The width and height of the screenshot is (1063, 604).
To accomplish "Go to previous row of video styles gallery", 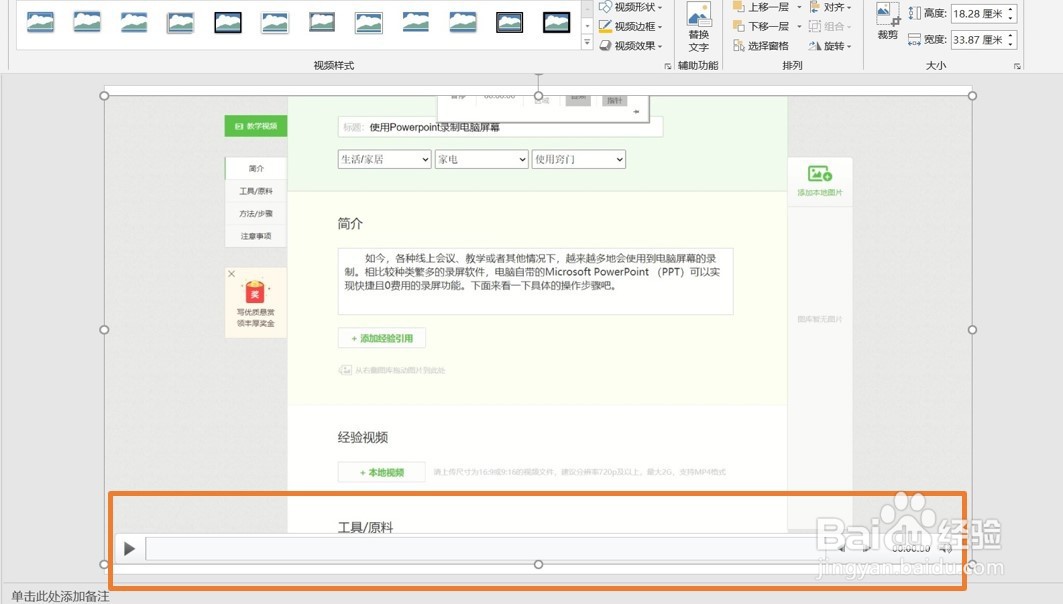I will pyautogui.click(x=587, y=7).
